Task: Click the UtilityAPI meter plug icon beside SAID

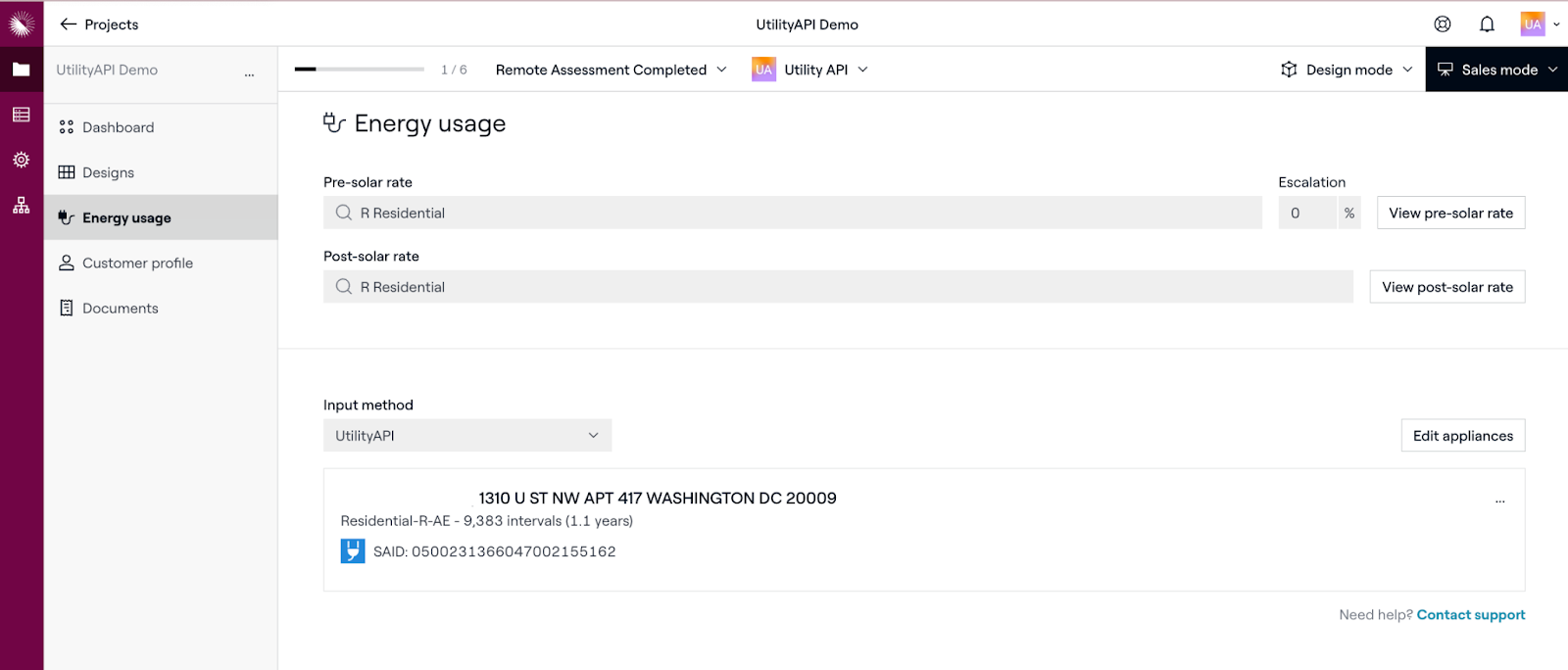Action: pyautogui.click(x=353, y=551)
